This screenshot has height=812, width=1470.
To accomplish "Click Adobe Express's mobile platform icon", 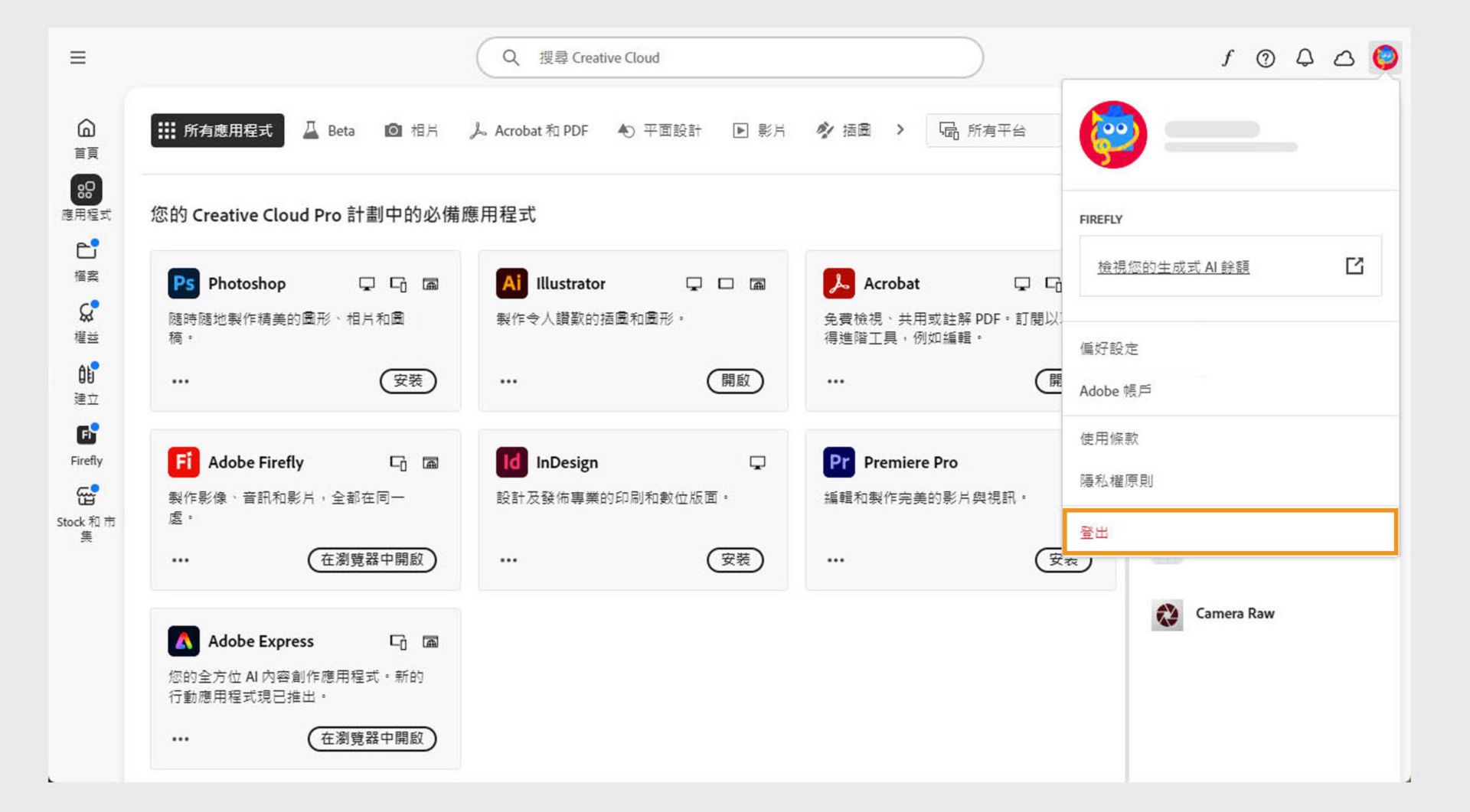I will [398, 642].
